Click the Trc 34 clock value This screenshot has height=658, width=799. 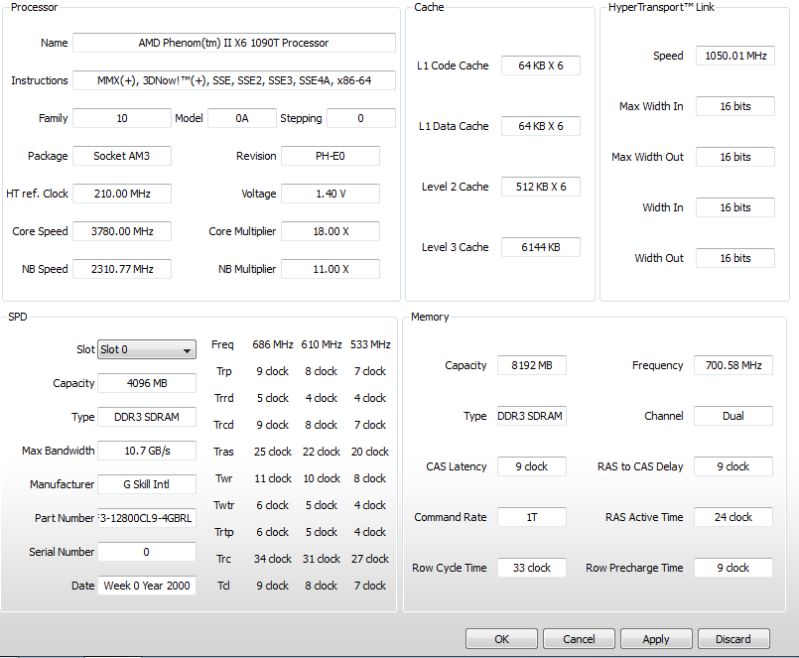[273, 559]
